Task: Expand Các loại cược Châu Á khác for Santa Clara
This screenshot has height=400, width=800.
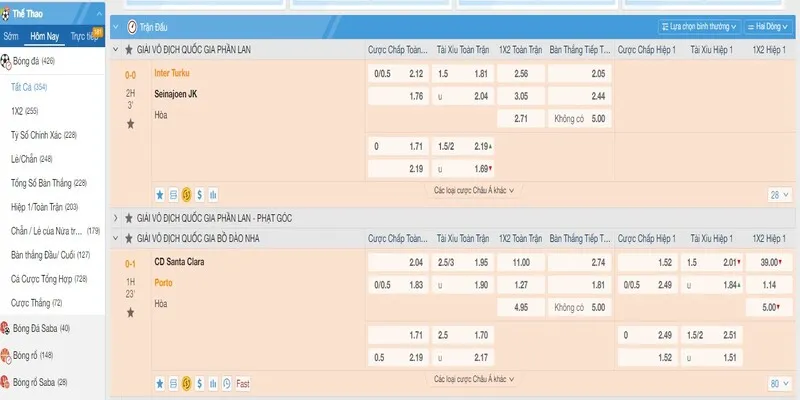Action: point(474,379)
